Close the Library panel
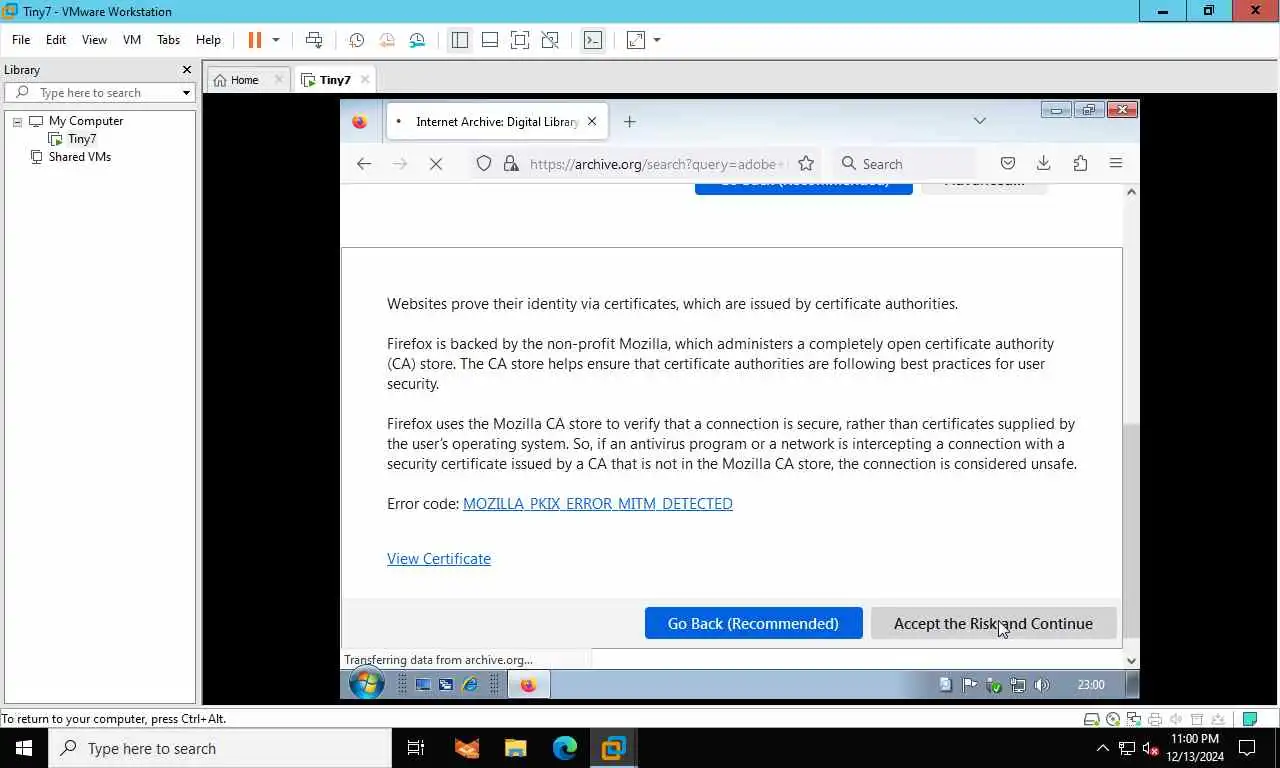Viewport: 1280px width, 768px height. click(186, 70)
